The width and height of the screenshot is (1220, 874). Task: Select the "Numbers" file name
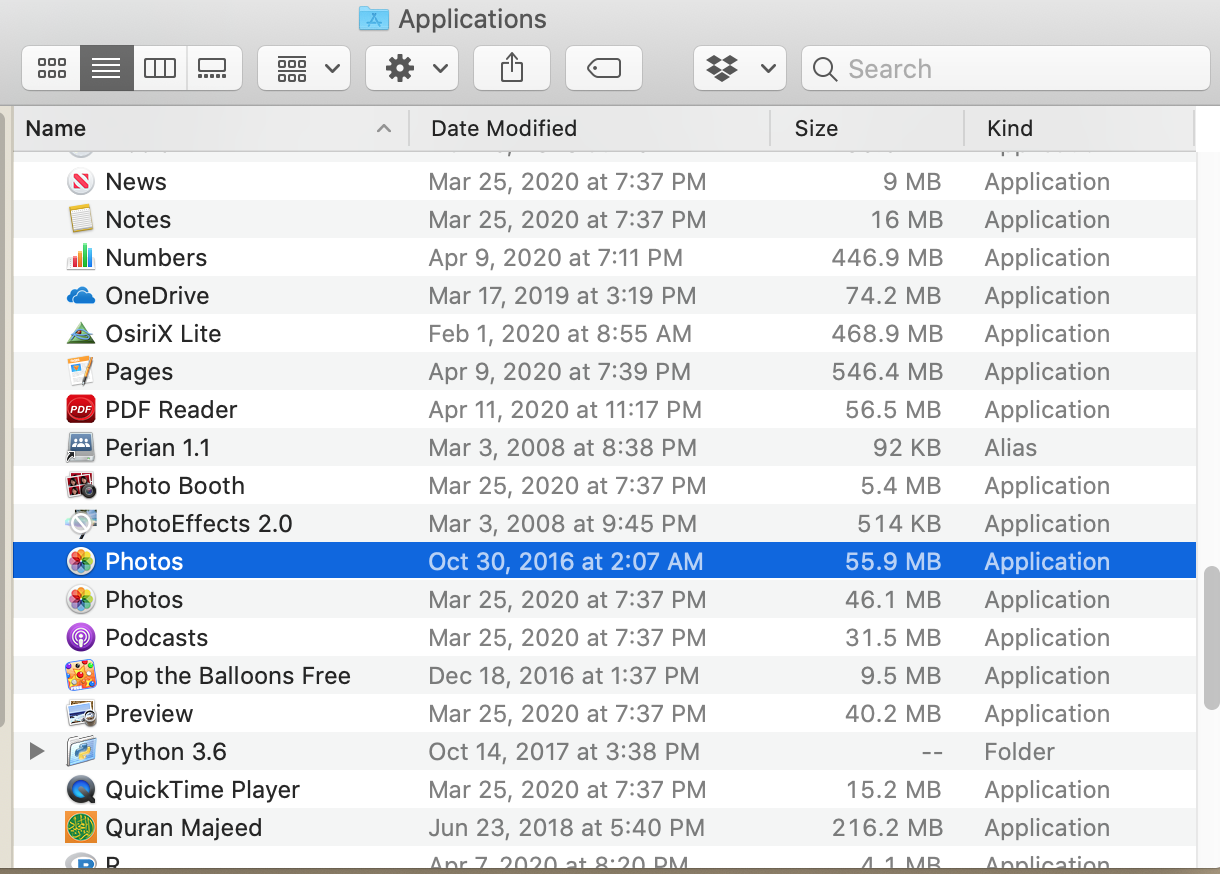coord(156,258)
